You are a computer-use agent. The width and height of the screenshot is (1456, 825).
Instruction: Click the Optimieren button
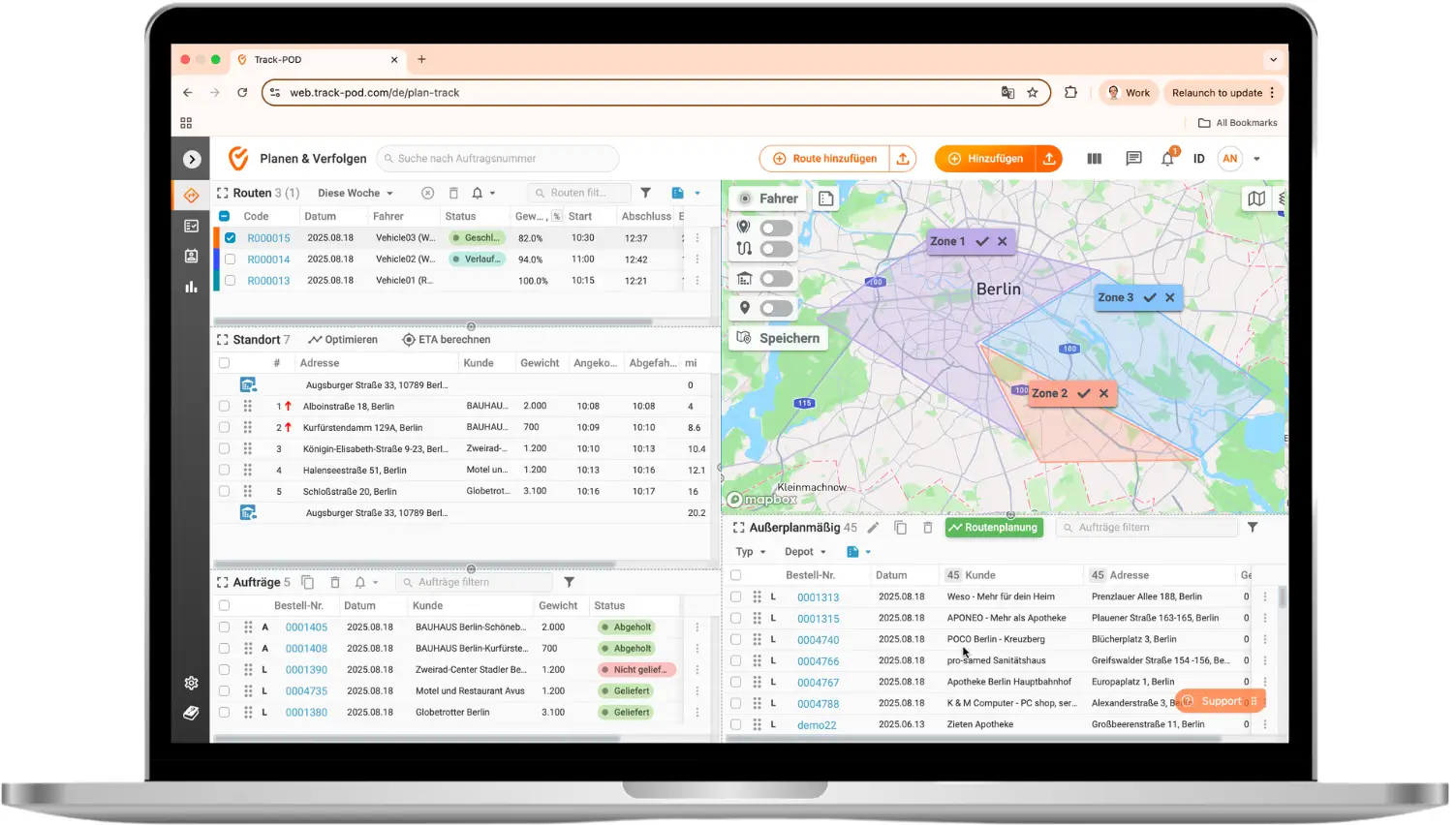click(343, 340)
